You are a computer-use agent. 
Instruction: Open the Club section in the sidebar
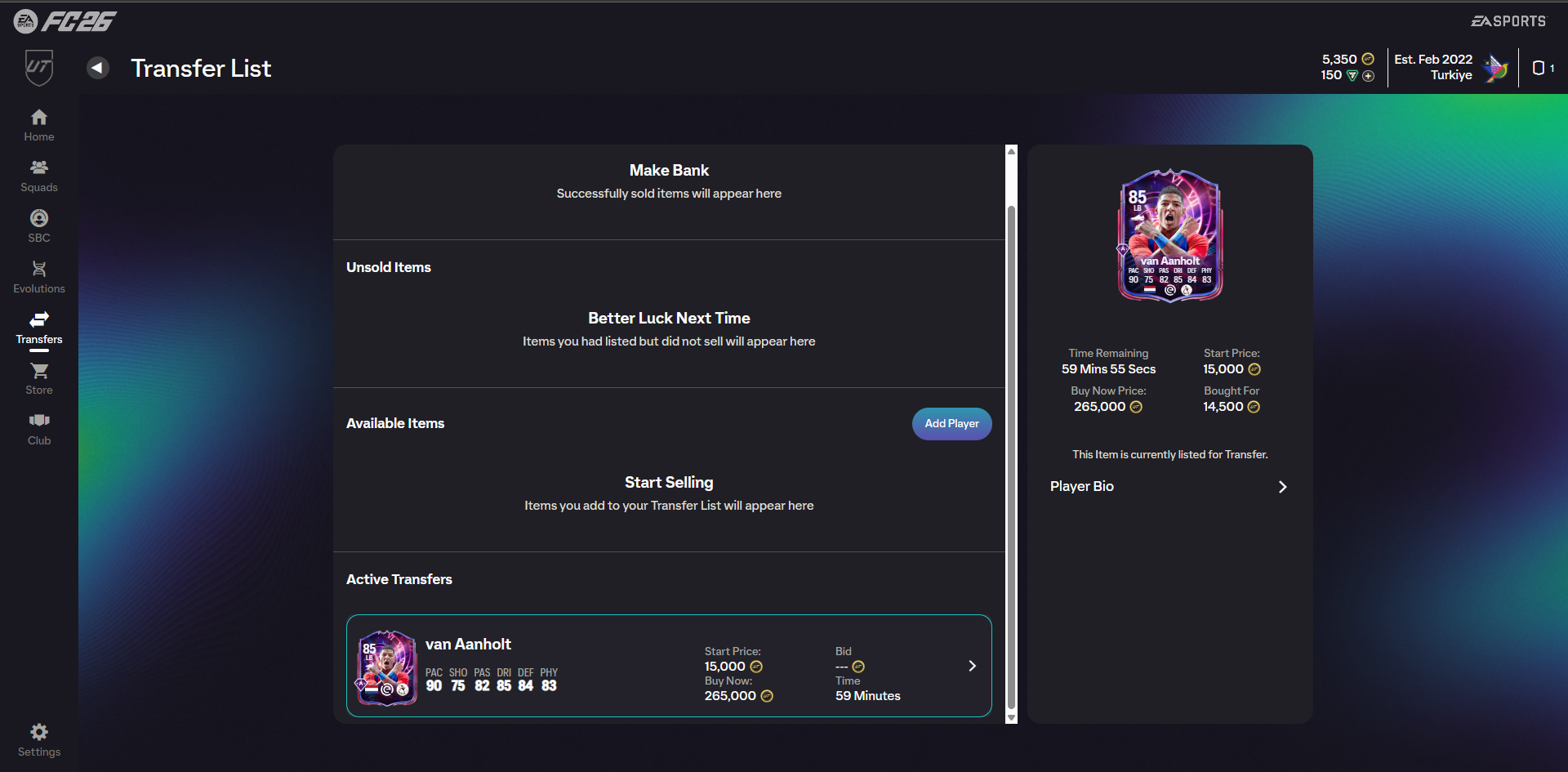39,430
